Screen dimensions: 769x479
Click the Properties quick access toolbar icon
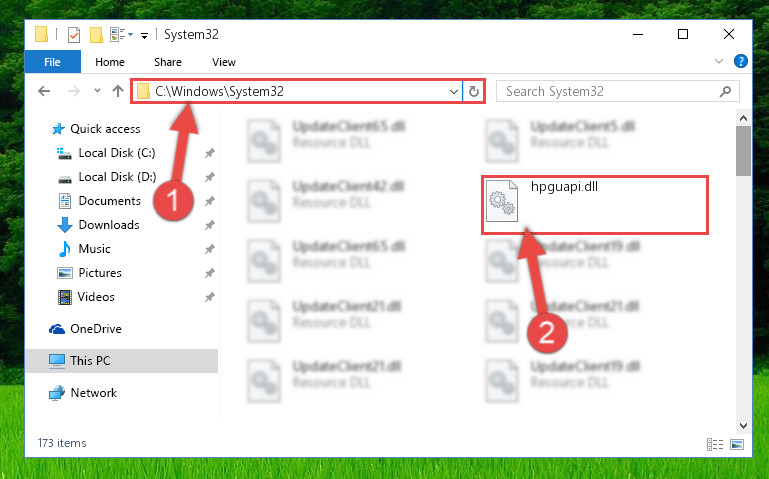(74, 35)
